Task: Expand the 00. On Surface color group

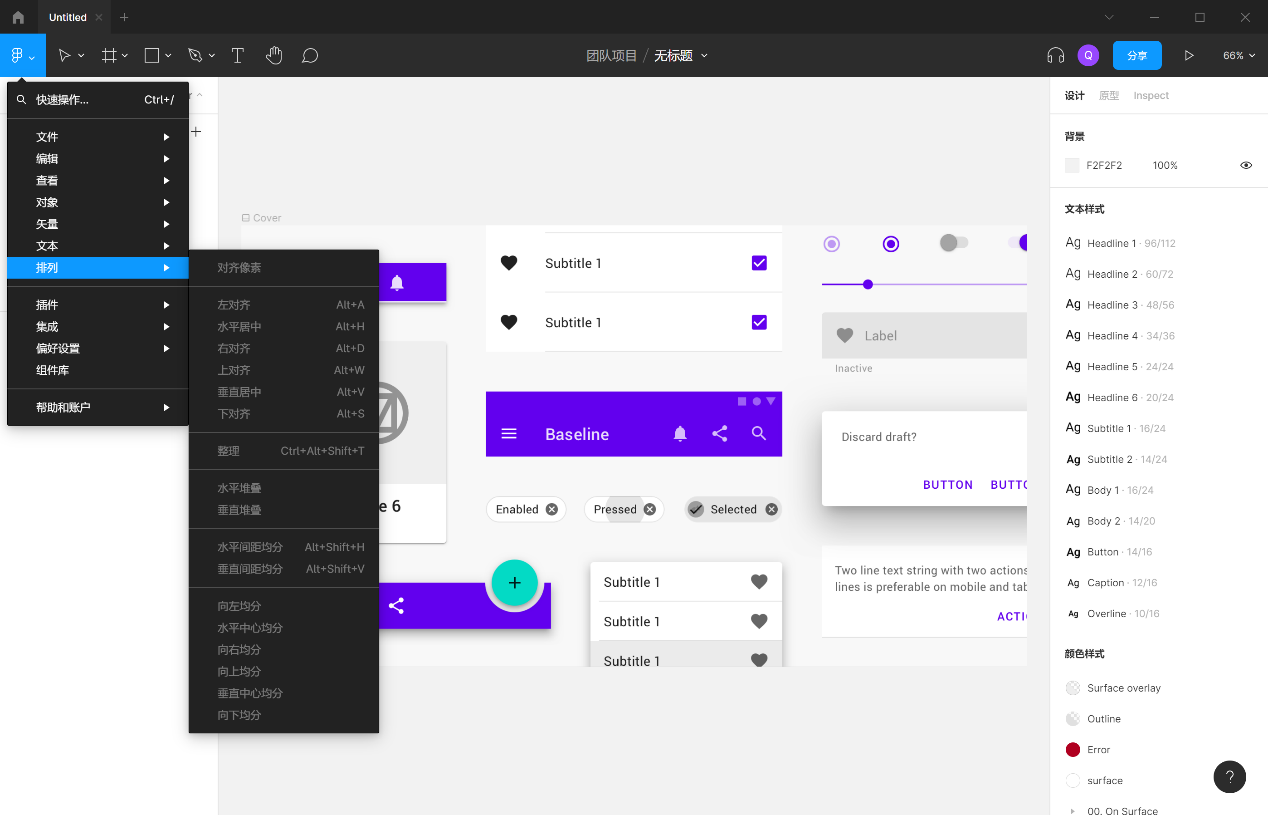Action: (1073, 811)
